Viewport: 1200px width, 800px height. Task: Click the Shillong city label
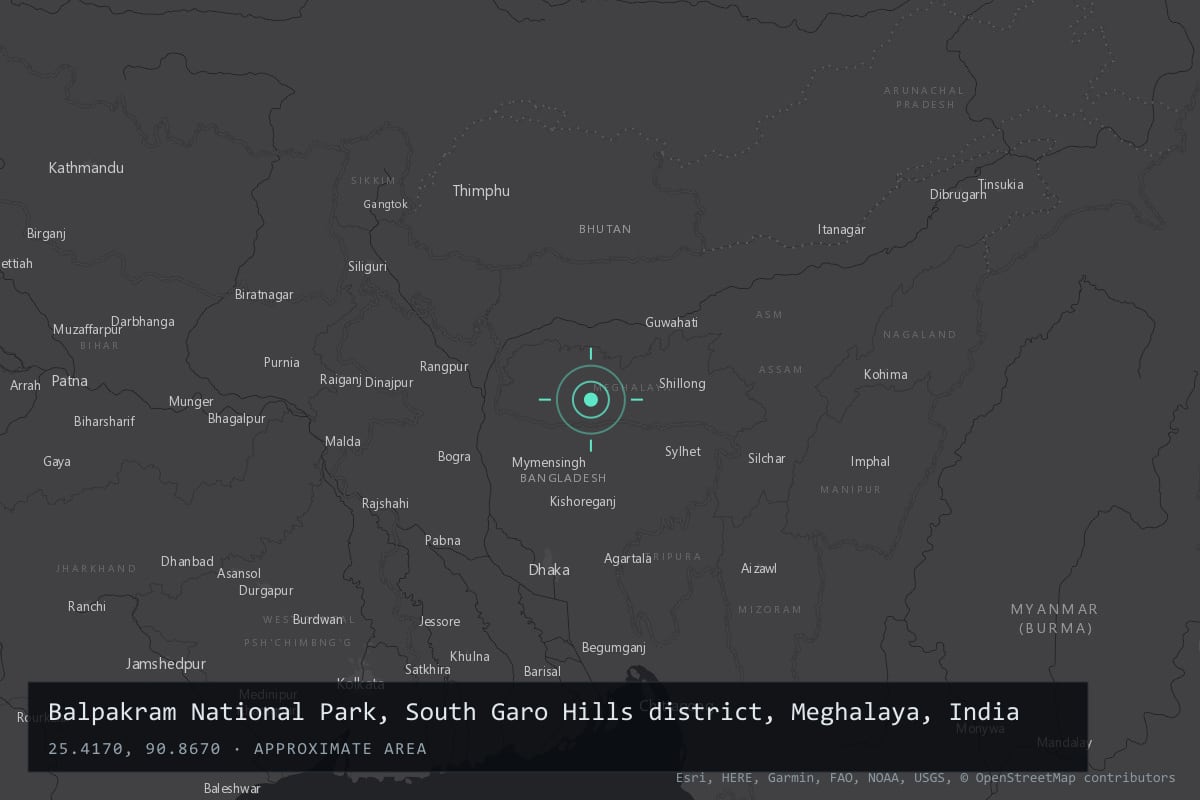682,383
